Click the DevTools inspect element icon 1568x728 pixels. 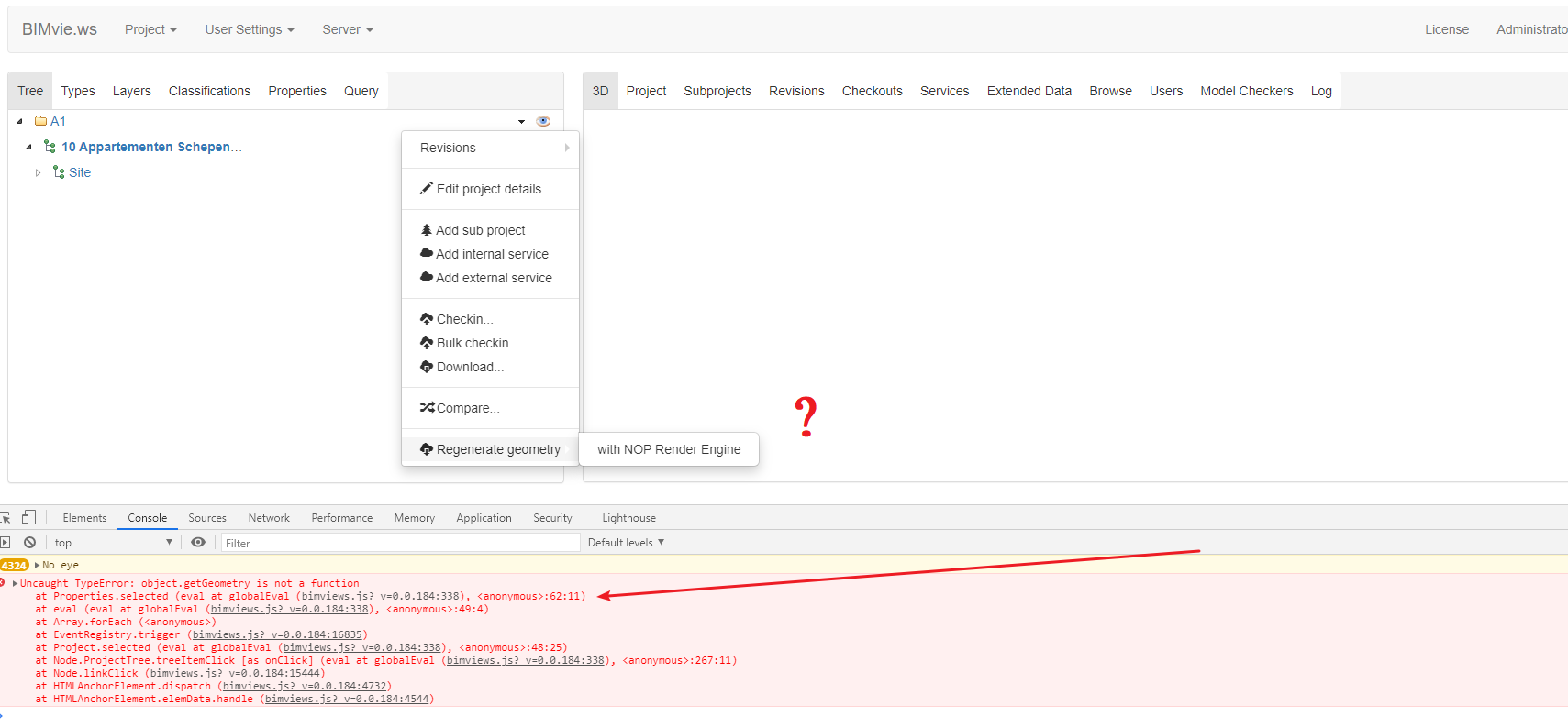[6, 517]
